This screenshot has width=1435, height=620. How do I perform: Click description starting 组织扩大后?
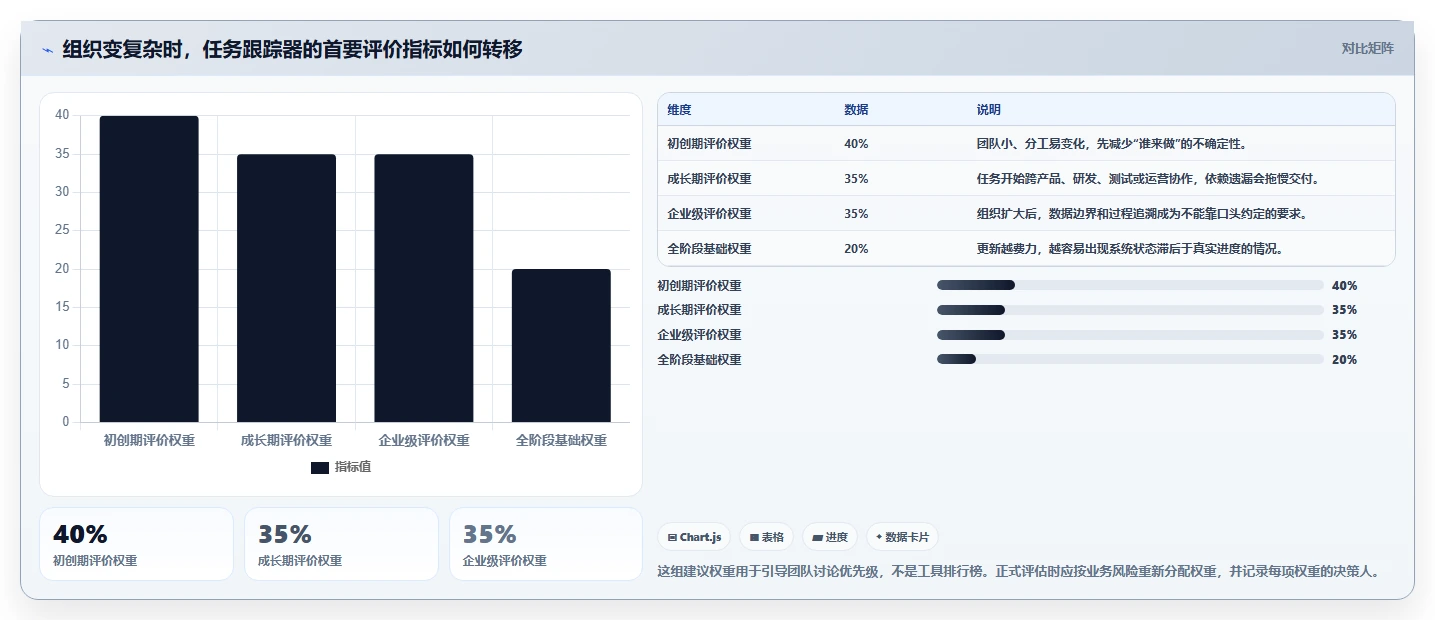point(1142,214)
